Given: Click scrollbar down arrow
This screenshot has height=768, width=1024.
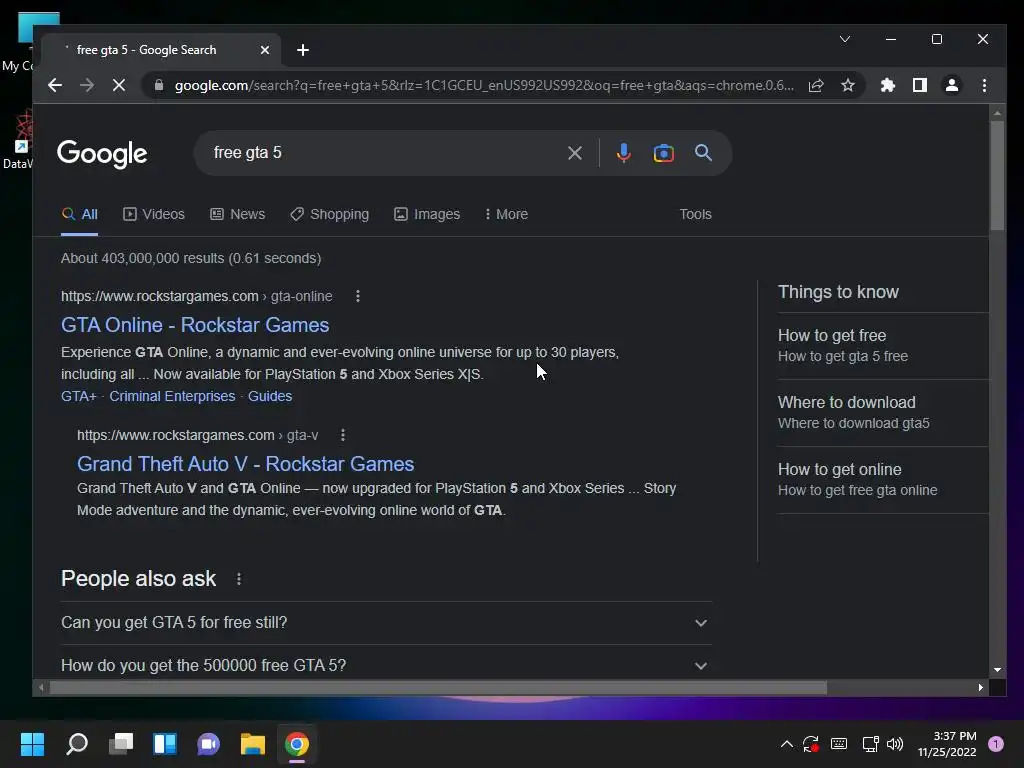Looking at the screenshot, I should coord(997,670).
